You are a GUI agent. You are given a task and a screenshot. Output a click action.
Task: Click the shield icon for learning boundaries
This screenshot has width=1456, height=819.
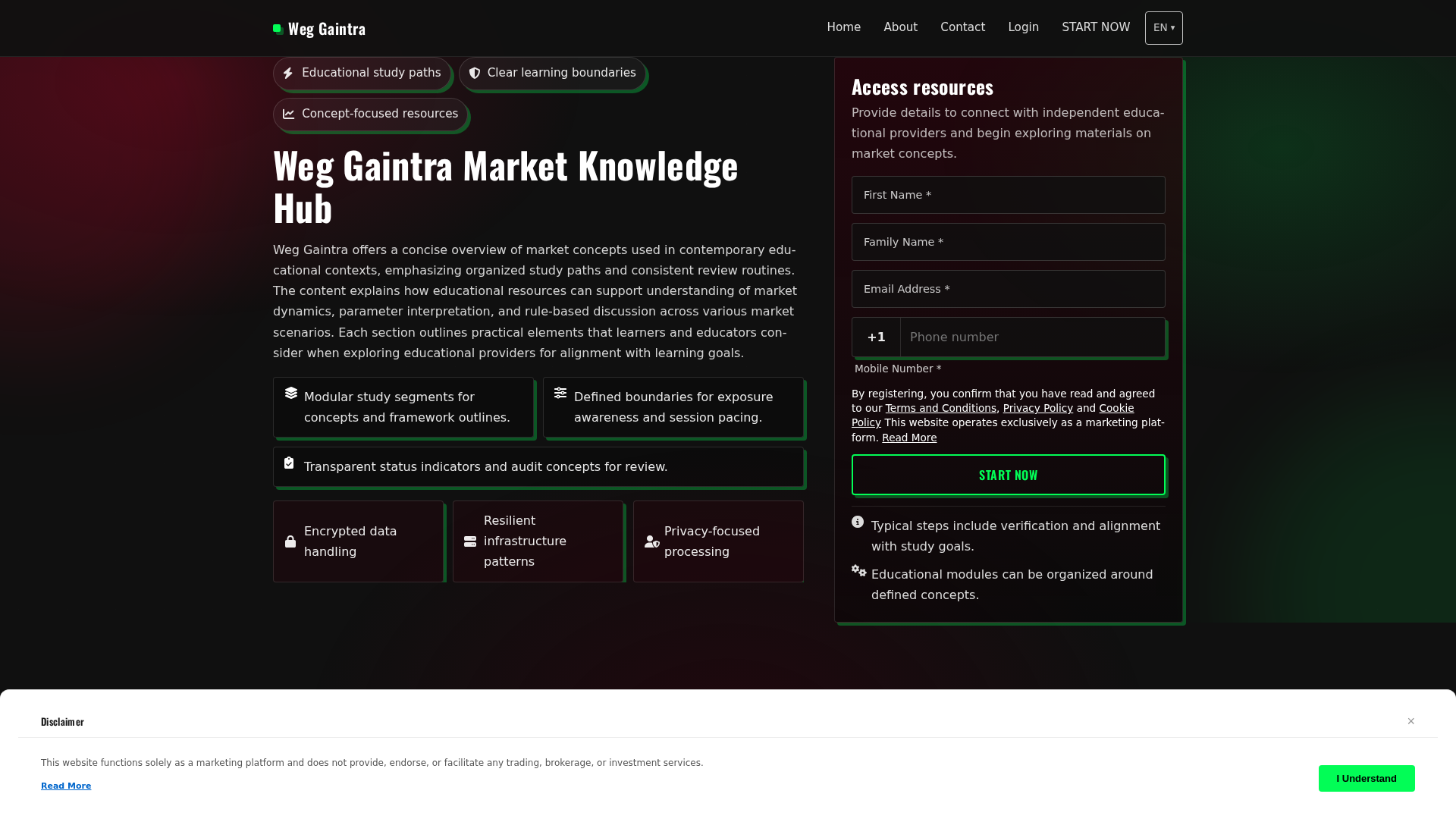pos(475,74)
